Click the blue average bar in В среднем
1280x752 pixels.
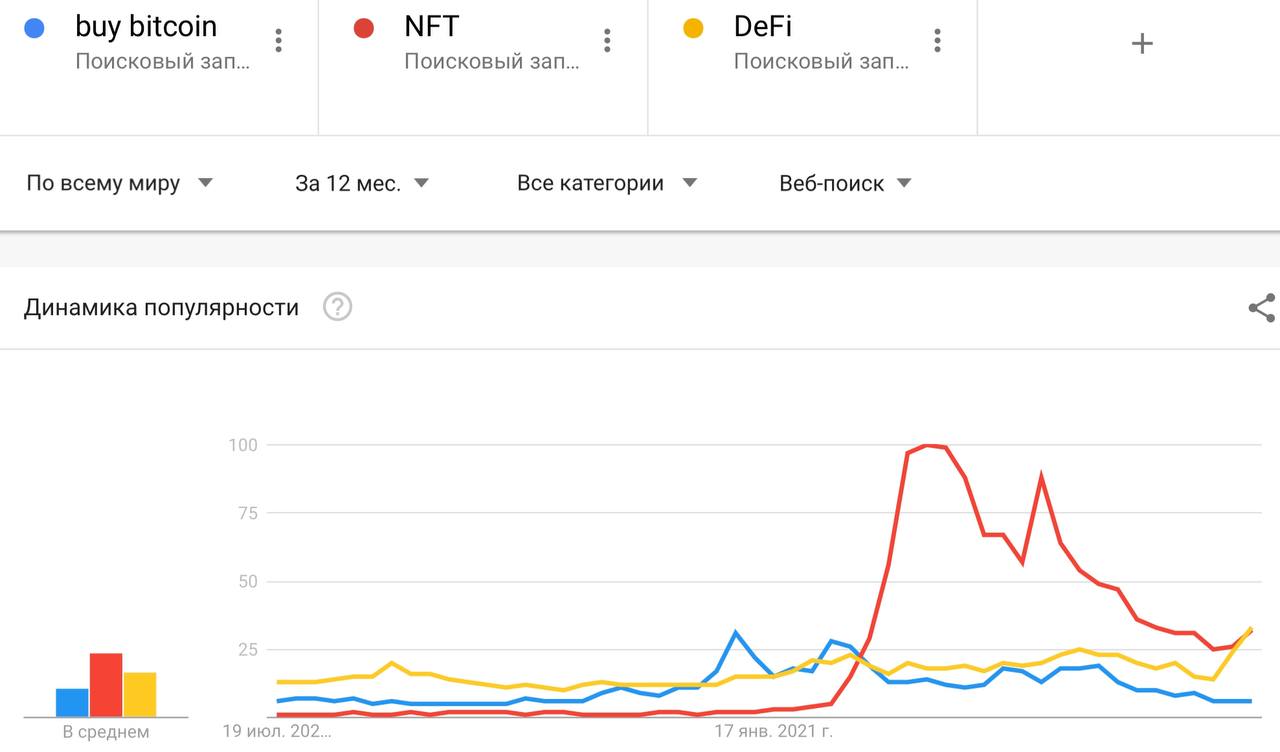(x=72, y=703)
